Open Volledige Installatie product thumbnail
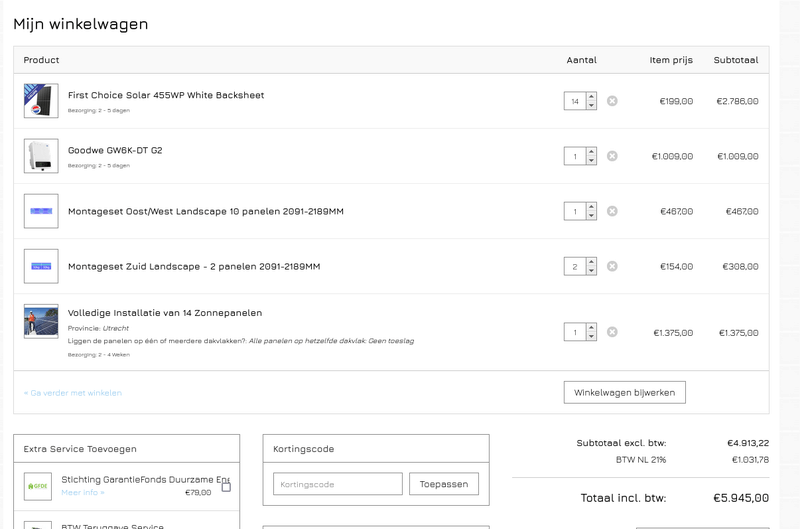The height and width of the screenshot is (529, 800). [41, 321]
